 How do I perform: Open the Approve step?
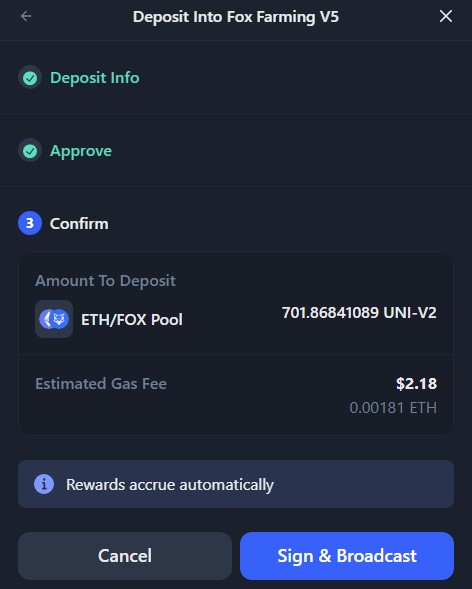[x=81, y=151]
